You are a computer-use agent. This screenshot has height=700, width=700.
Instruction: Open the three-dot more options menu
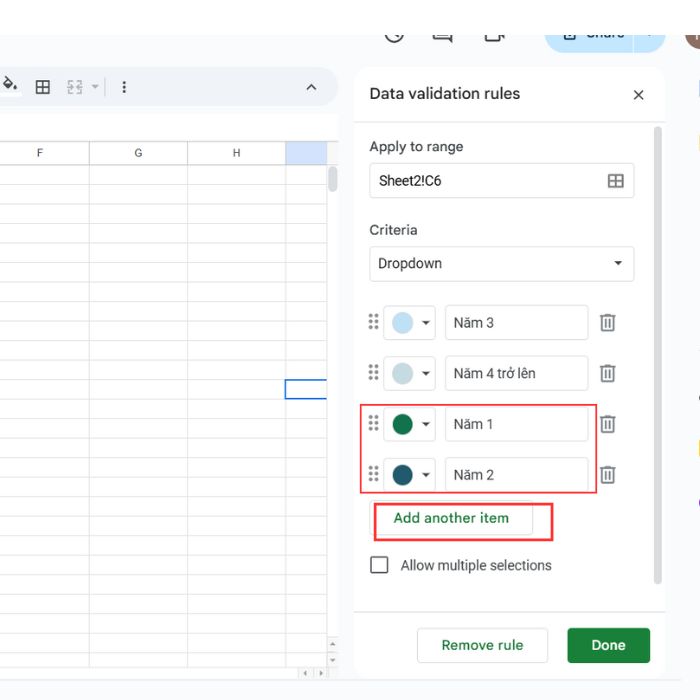tap(124, 87)
